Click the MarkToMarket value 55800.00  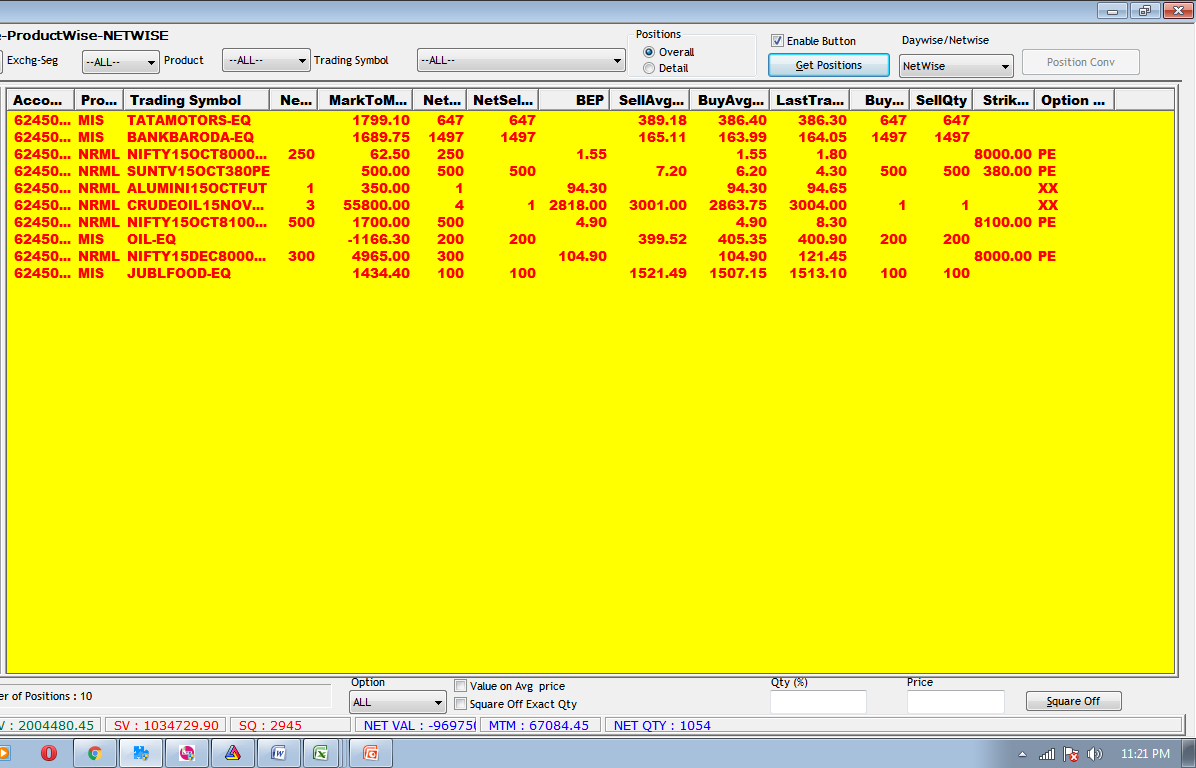(x=376, y=205)
